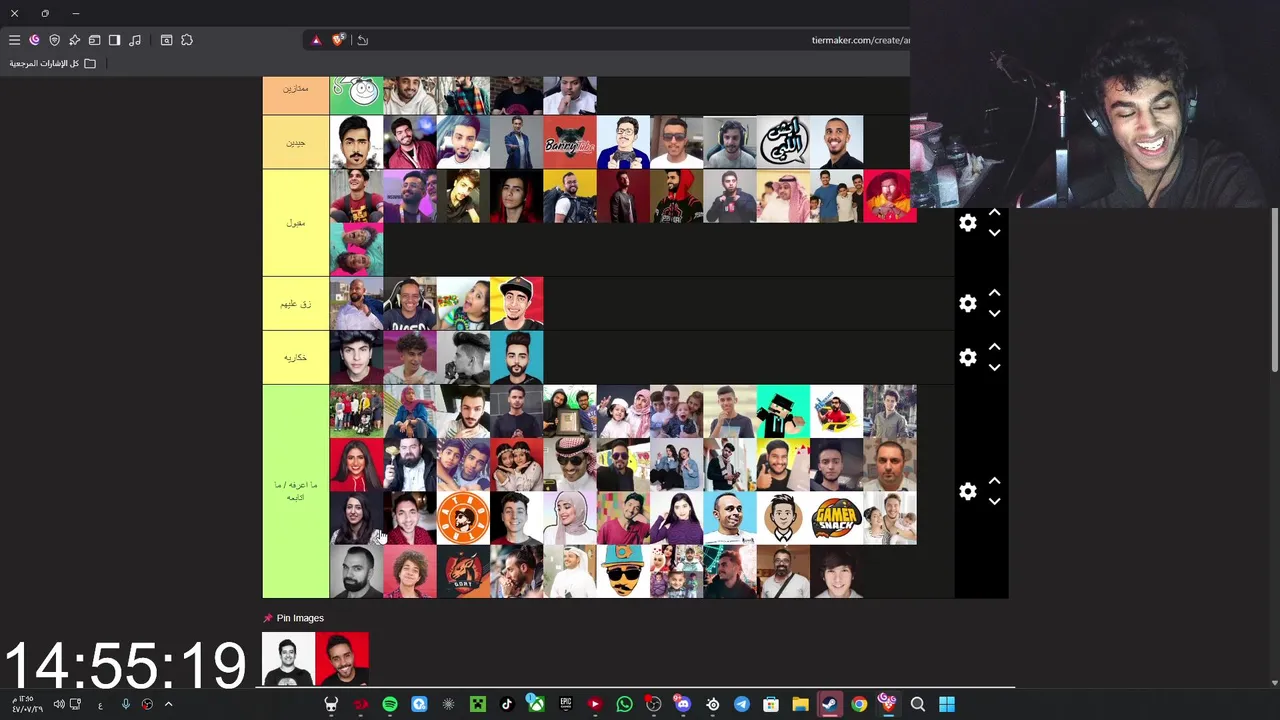Image resolution: width=1280 pixels, height=720 pixels.
Task: Open File Explorer from the taskbar
Action: 800,704
